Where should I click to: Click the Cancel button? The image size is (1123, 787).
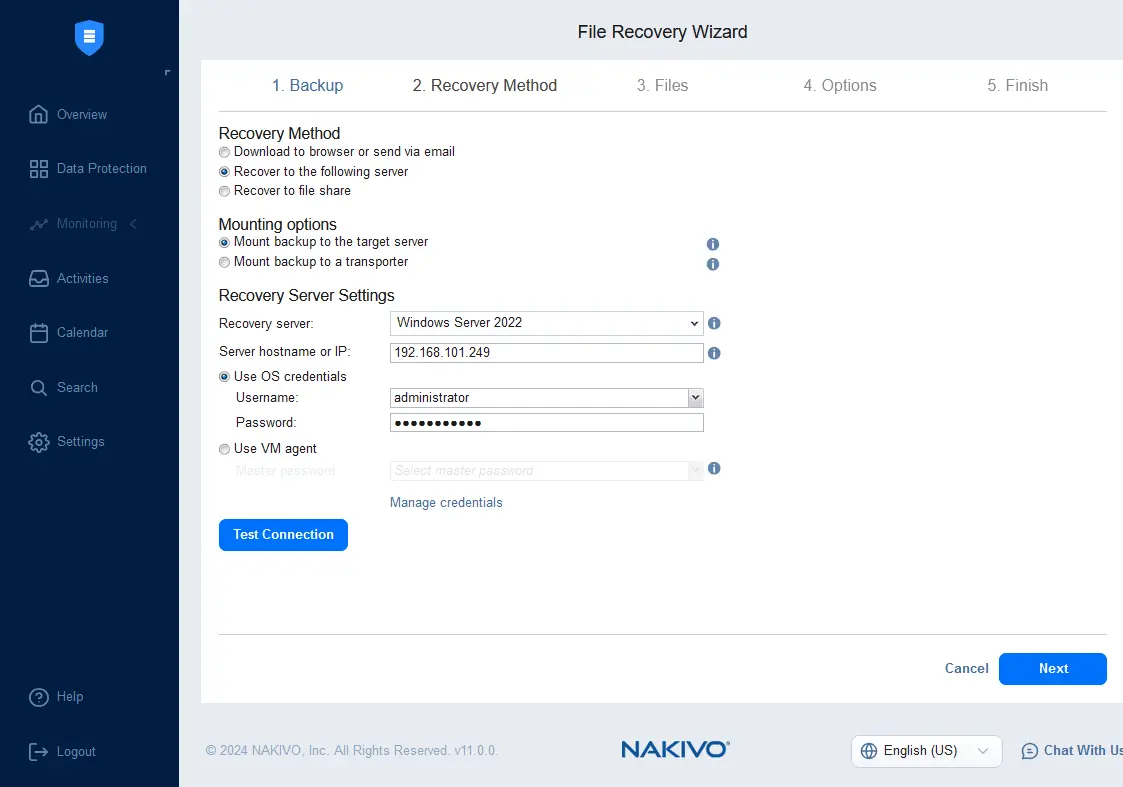coord(966,669)
